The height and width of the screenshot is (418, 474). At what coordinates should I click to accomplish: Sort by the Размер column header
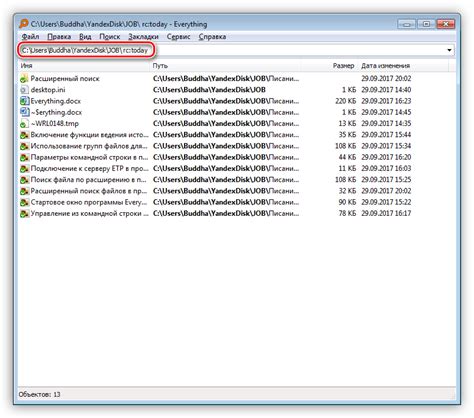343,66
